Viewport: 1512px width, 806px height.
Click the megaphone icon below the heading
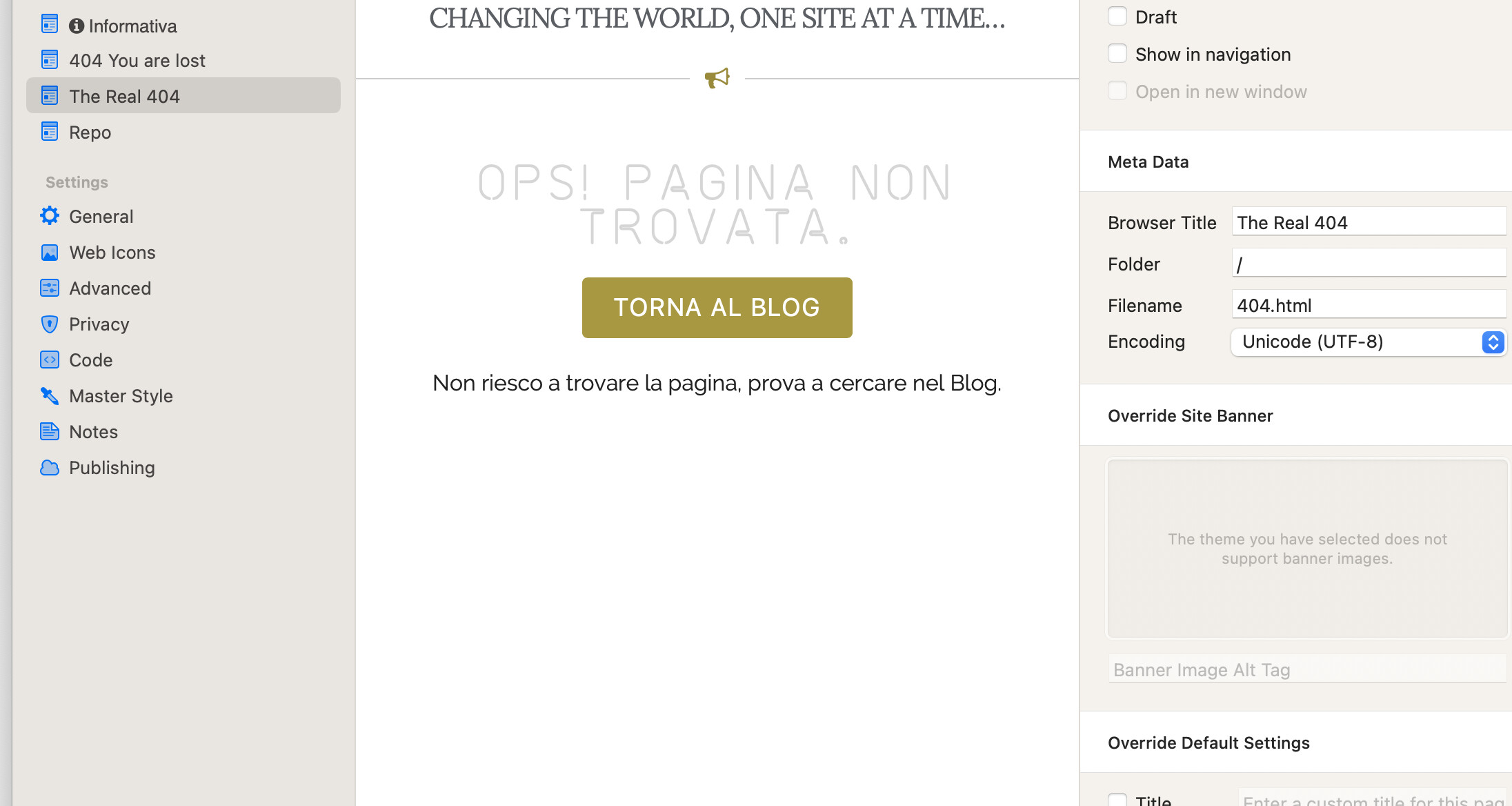[x=717, y=77]
